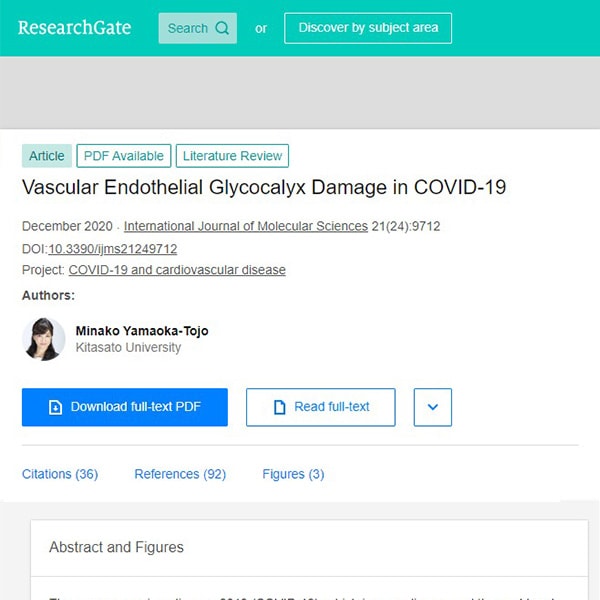
Task: Open International Journal of Molecular Sciences link
Action: coord(246,227)
